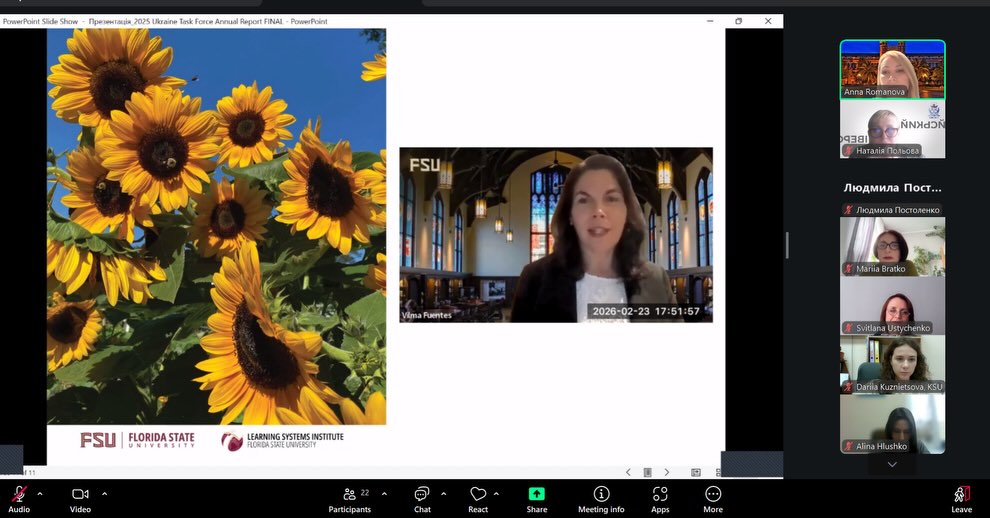Open the Chat panel
This screenshot has width=990, height=518.
point(422,495)
